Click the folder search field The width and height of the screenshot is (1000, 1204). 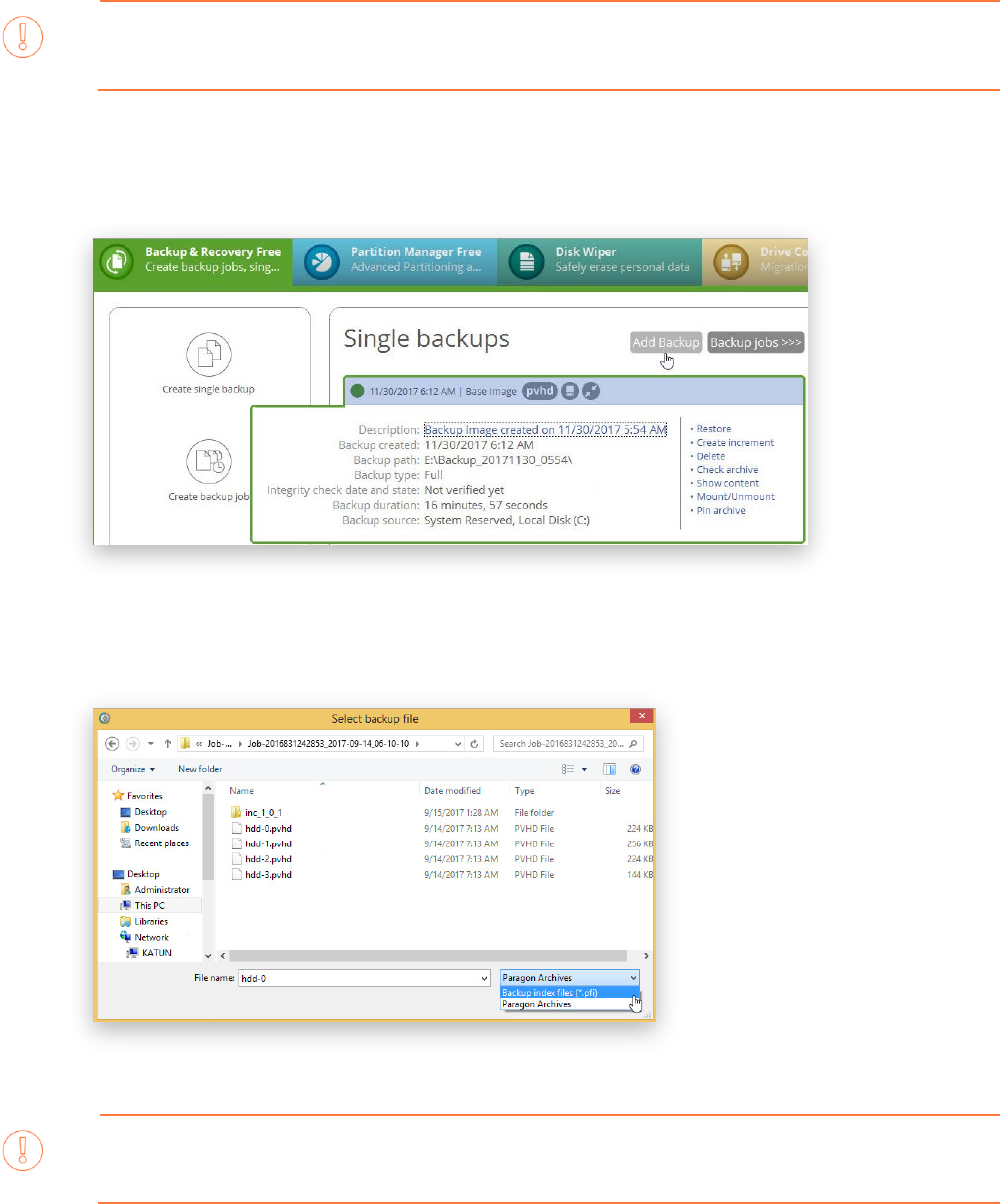pos(570,743)
